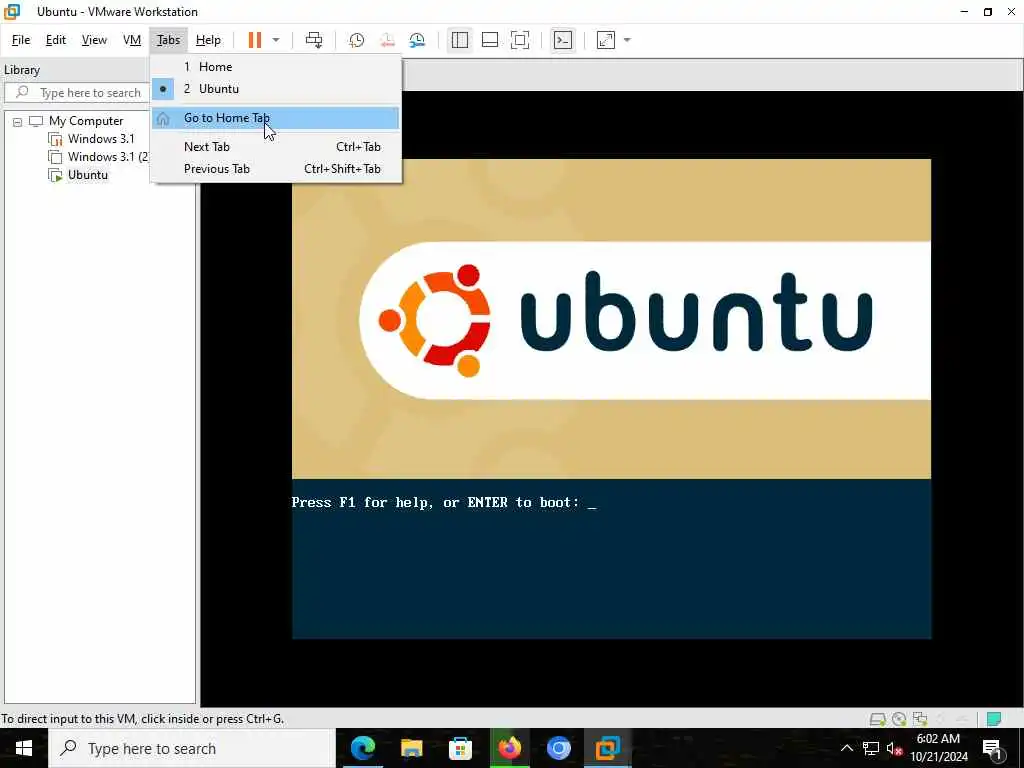Click the CD/DVD drive status icon
The image size is (1024, 768).
coord(899,719)
